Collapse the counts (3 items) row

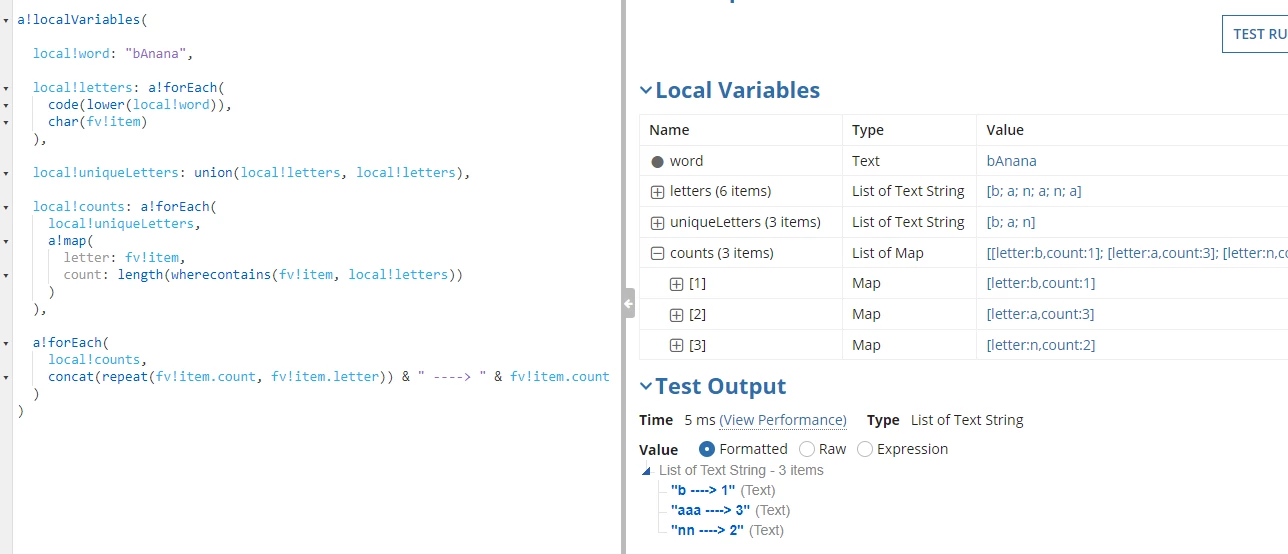658,253
